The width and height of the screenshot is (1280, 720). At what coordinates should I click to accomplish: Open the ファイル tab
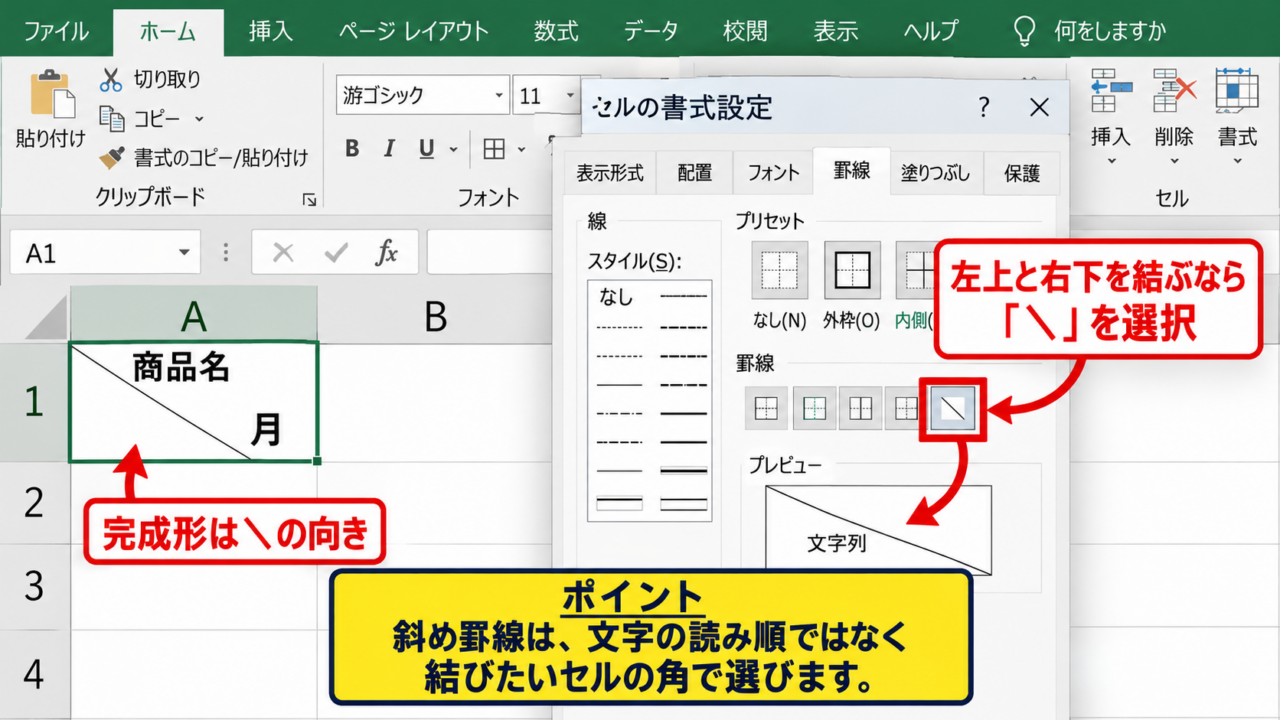[x=56, y=31]
